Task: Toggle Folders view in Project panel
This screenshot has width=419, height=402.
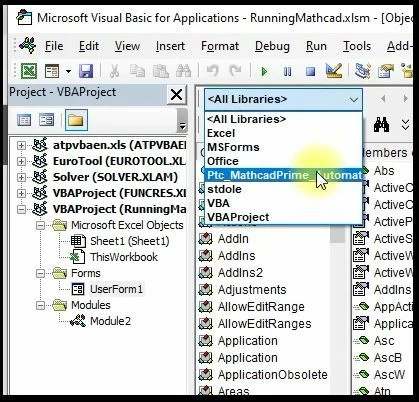Action: 76,120
